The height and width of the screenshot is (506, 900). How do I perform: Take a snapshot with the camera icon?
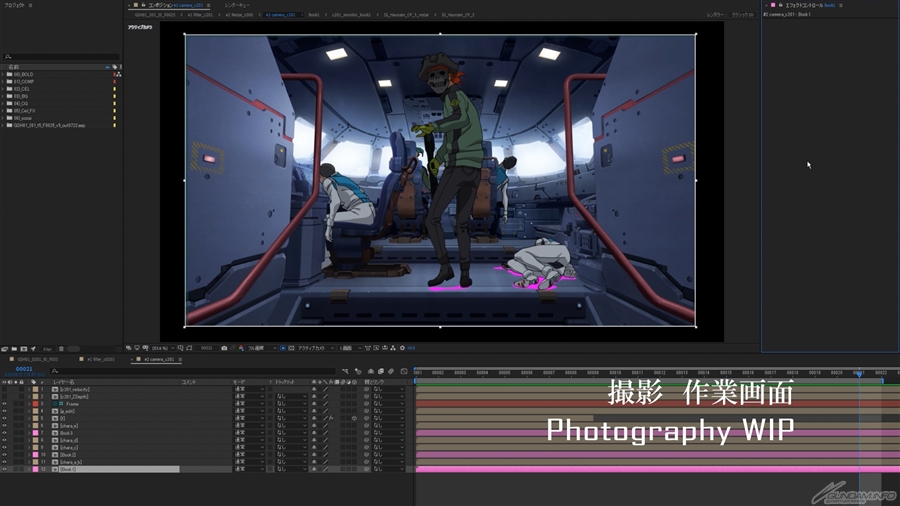pos(224,348)
